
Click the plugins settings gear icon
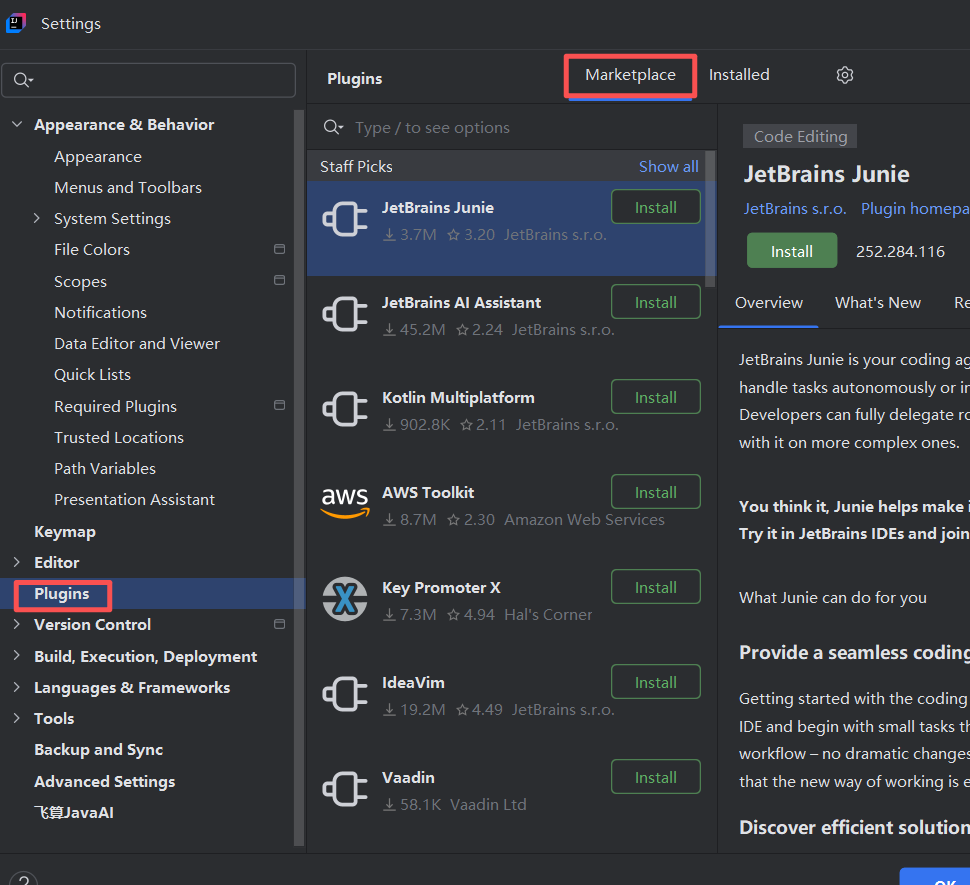[844, 75]
